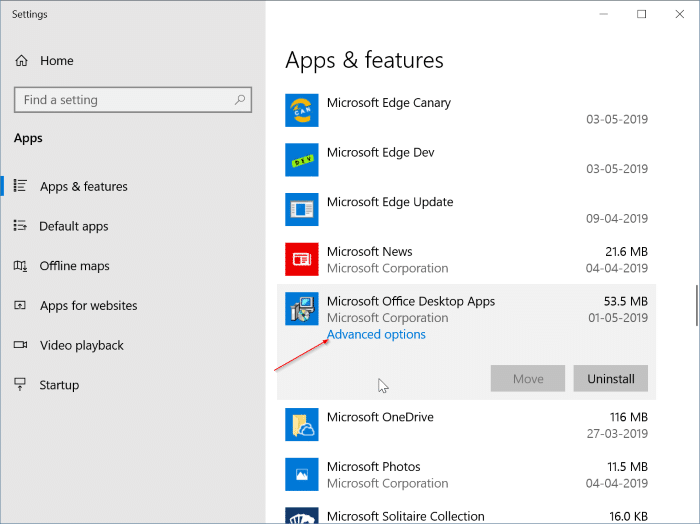The height and width of the screenshot is (524, 700).
Task: Click the Microsoft Office Desktop Apps icon
Action: point(302,308)
